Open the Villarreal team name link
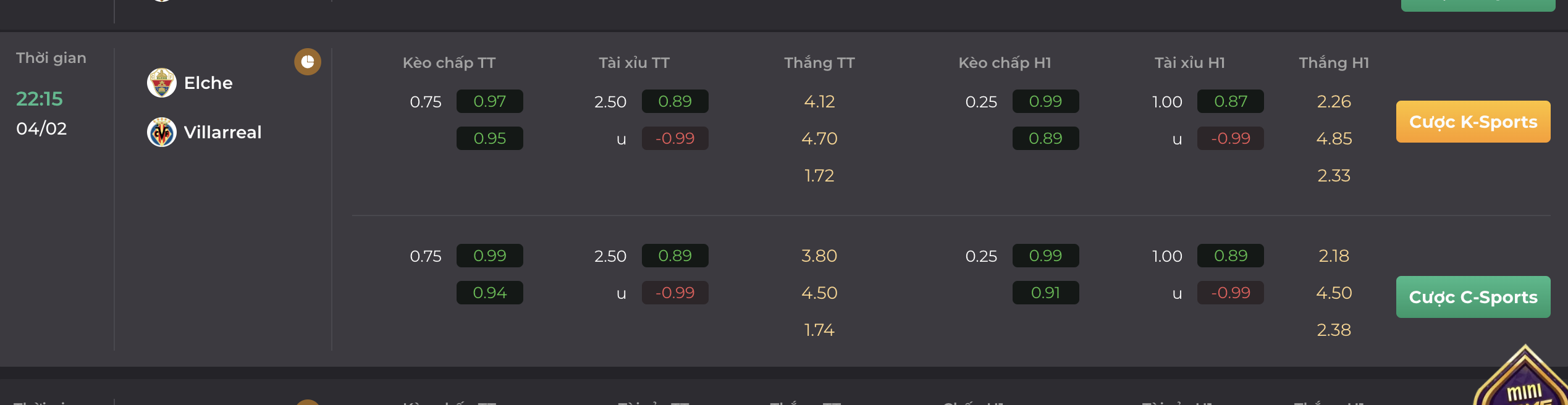The image size is (1568, 405). pos(222,132)
